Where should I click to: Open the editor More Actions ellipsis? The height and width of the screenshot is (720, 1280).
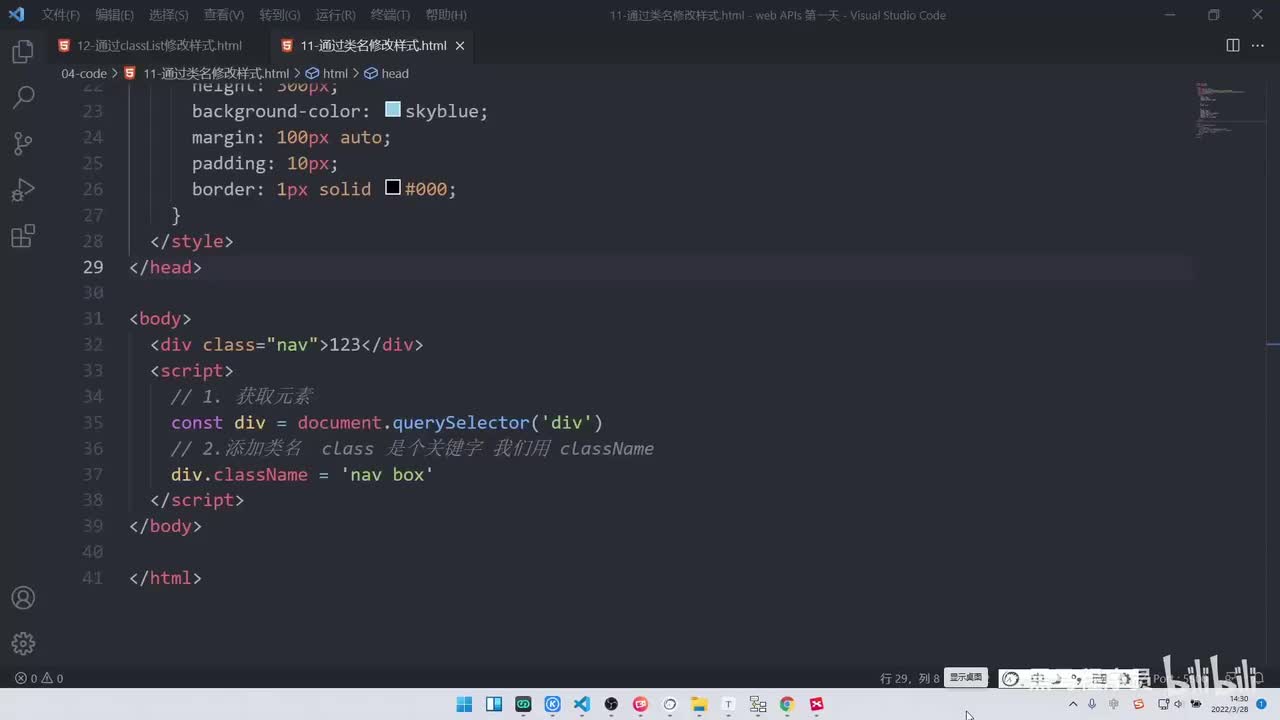[x=1259, y=46]
